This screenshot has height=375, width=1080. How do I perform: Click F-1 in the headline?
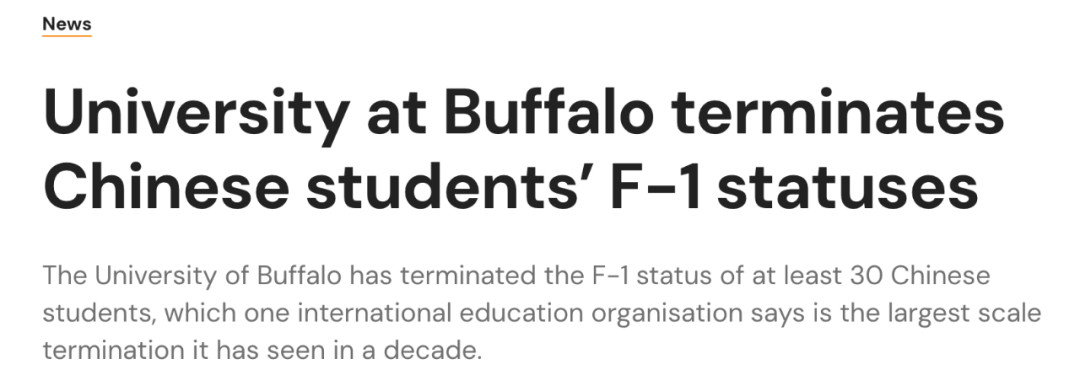pyautogui.click(x=656, y=186)
